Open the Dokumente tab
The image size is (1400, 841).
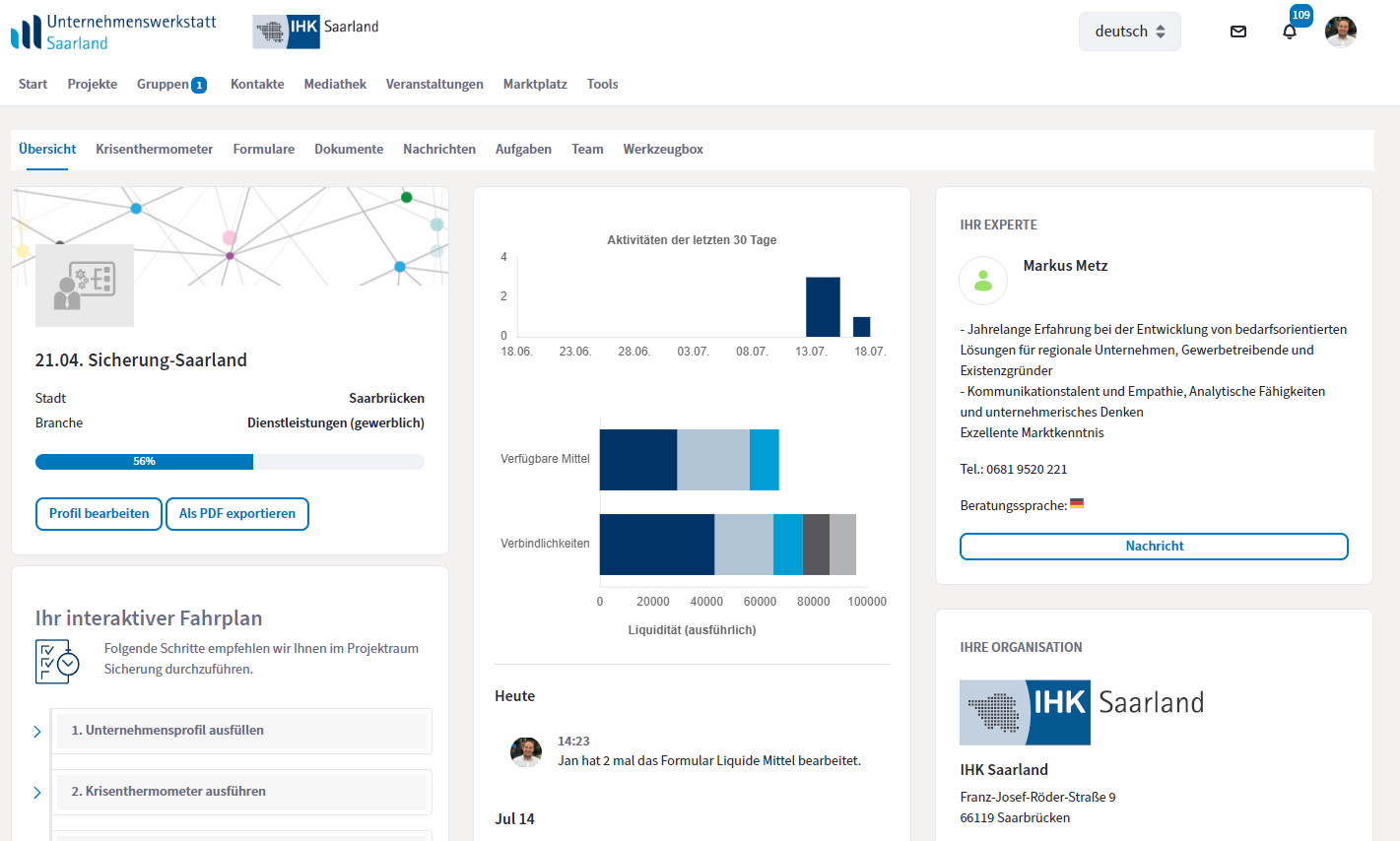click(x=349, y=150)
